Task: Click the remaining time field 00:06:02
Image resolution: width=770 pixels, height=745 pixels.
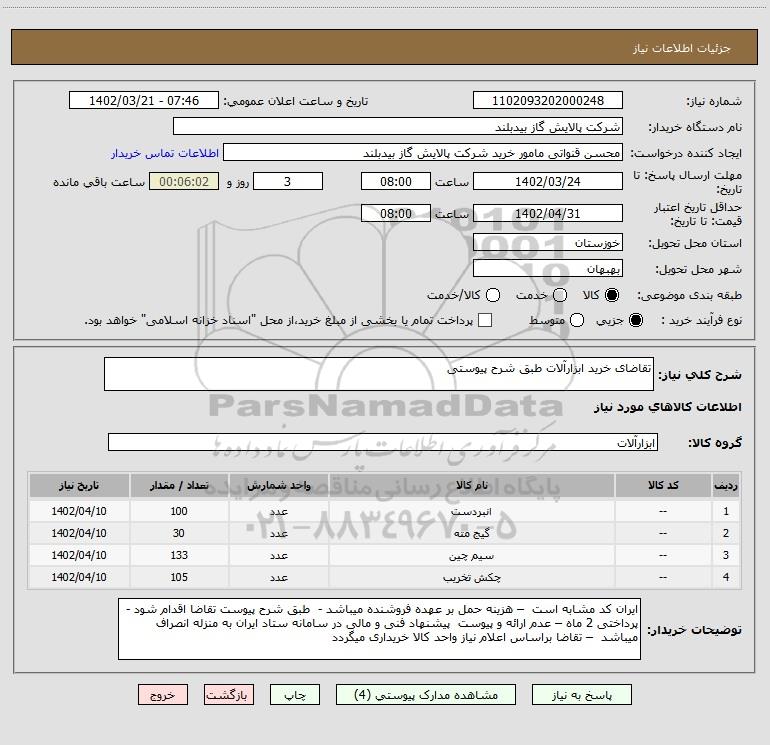Action: pyautogui.click(x=184, y=181)
